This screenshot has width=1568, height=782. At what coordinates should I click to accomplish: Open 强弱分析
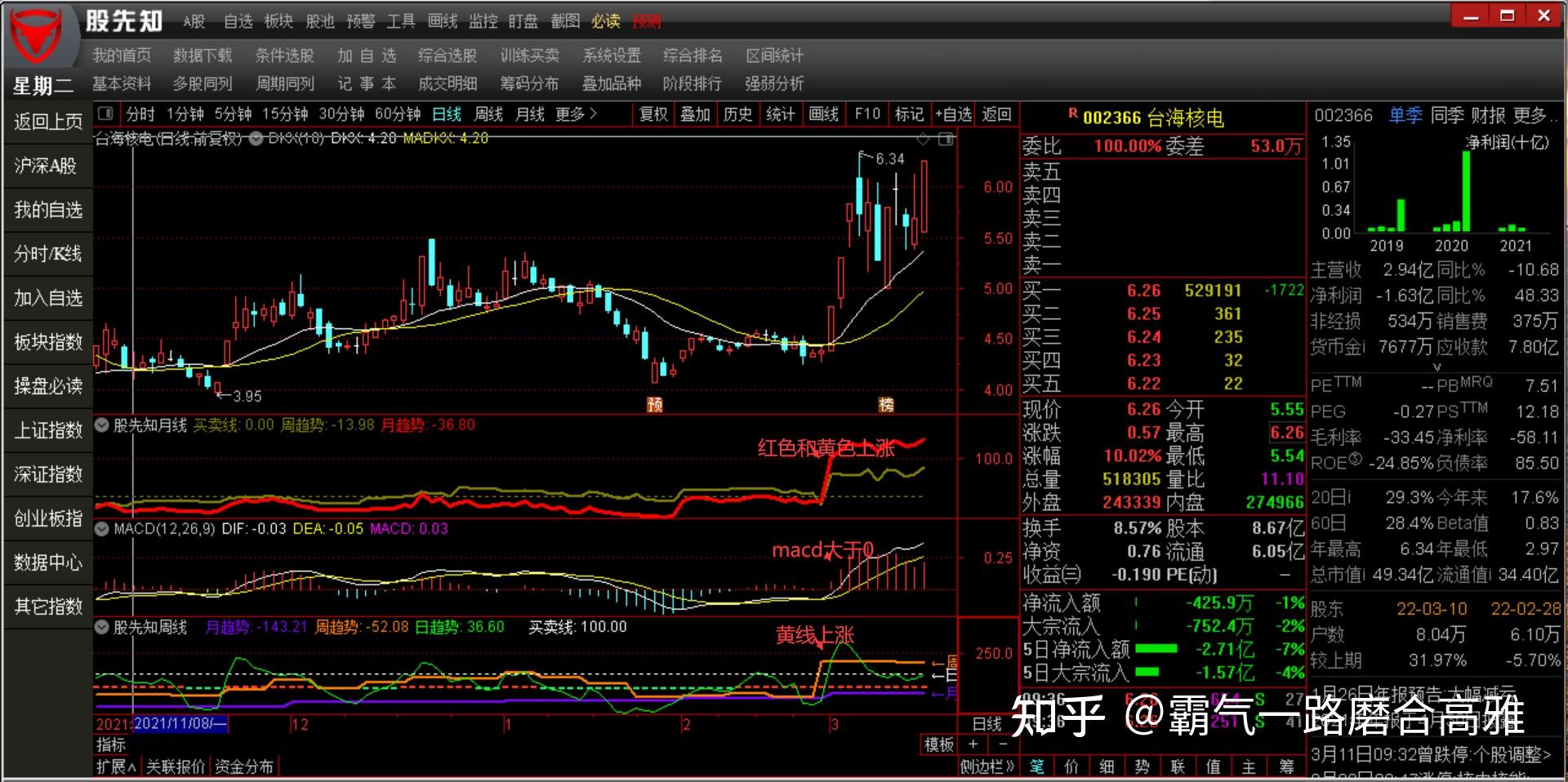pyautogui.click(x=774, y=83)
